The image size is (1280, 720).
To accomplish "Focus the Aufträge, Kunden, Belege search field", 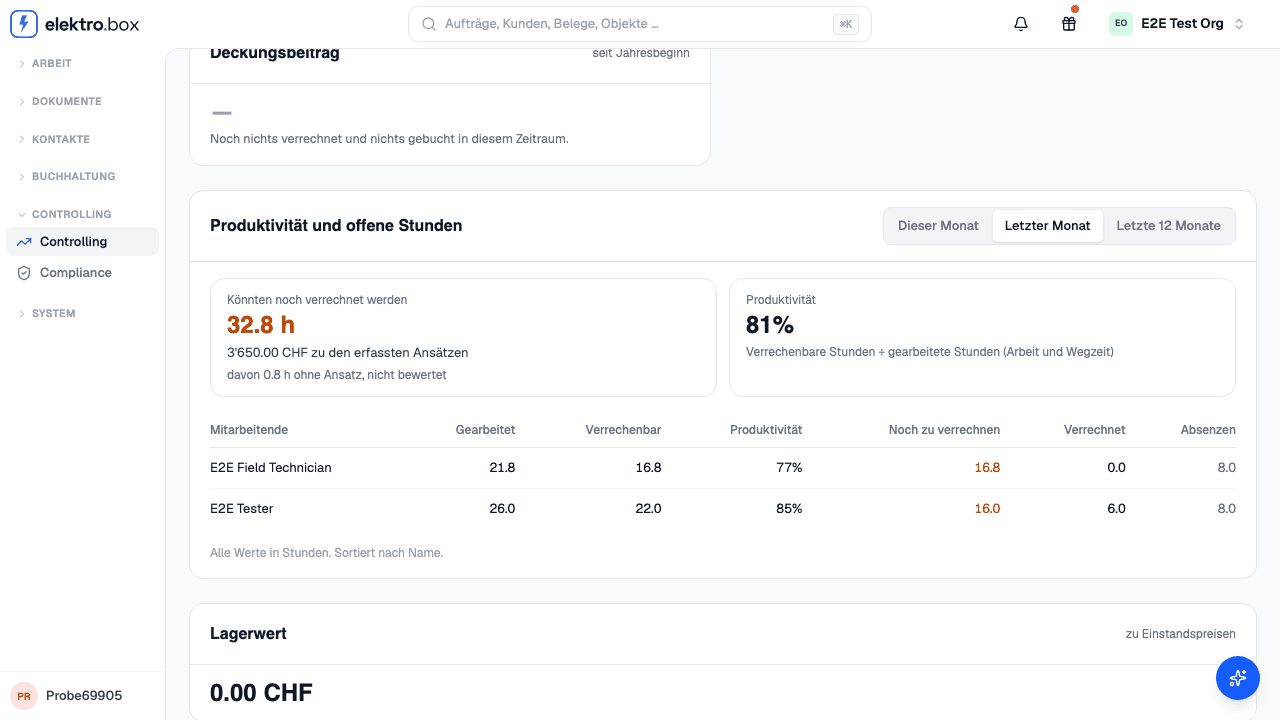I will click(x=640, y=24).
